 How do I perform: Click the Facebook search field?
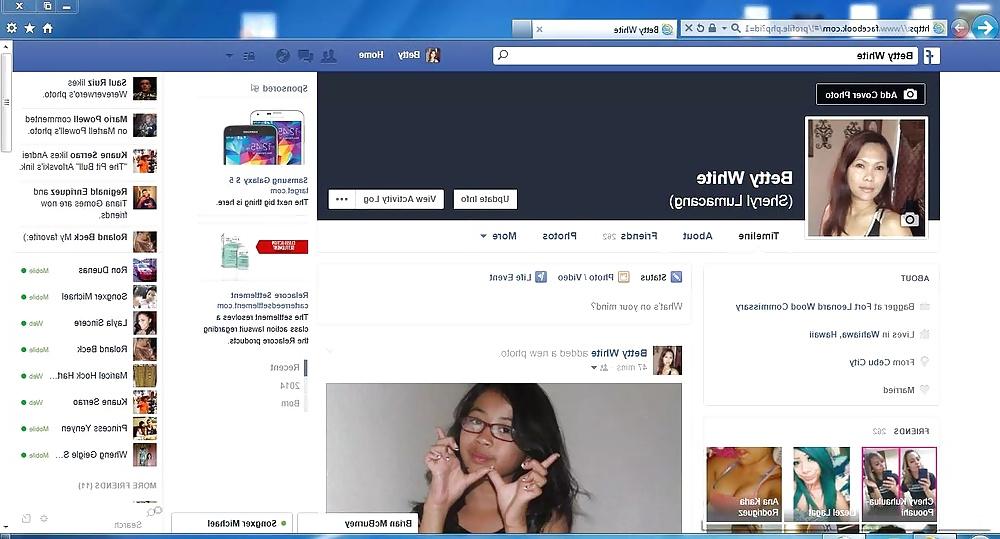tap(705, 55)
